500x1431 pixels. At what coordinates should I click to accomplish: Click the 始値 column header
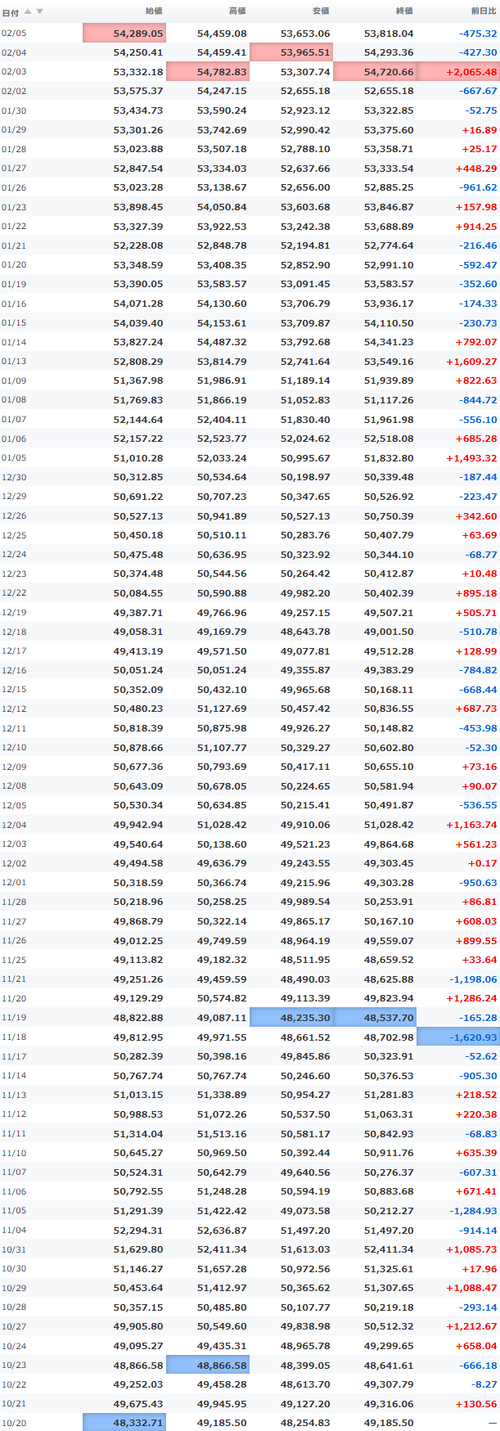pyautogui.click(x=153, y=12)
